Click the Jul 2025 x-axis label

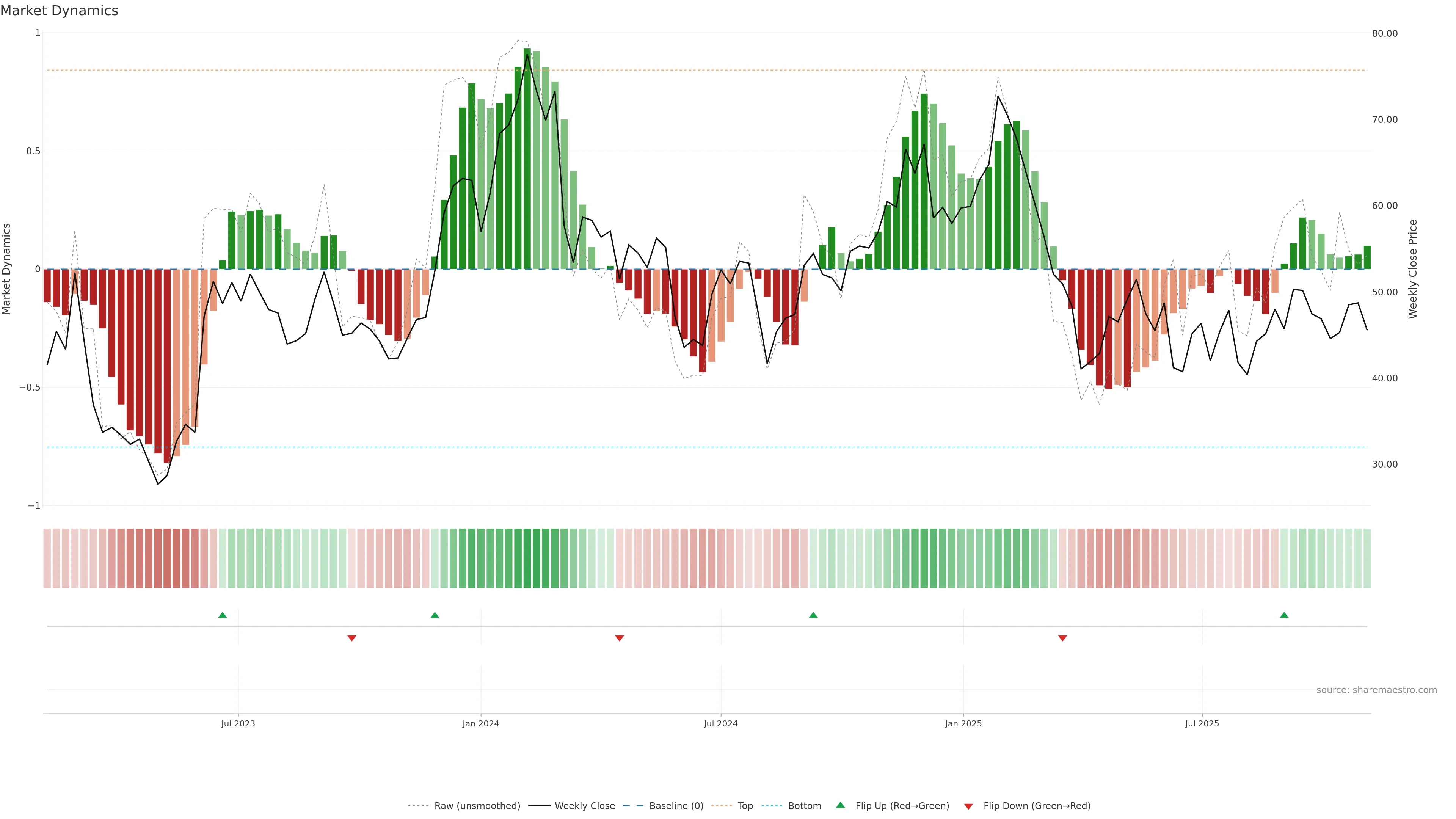click(1202, 723)
